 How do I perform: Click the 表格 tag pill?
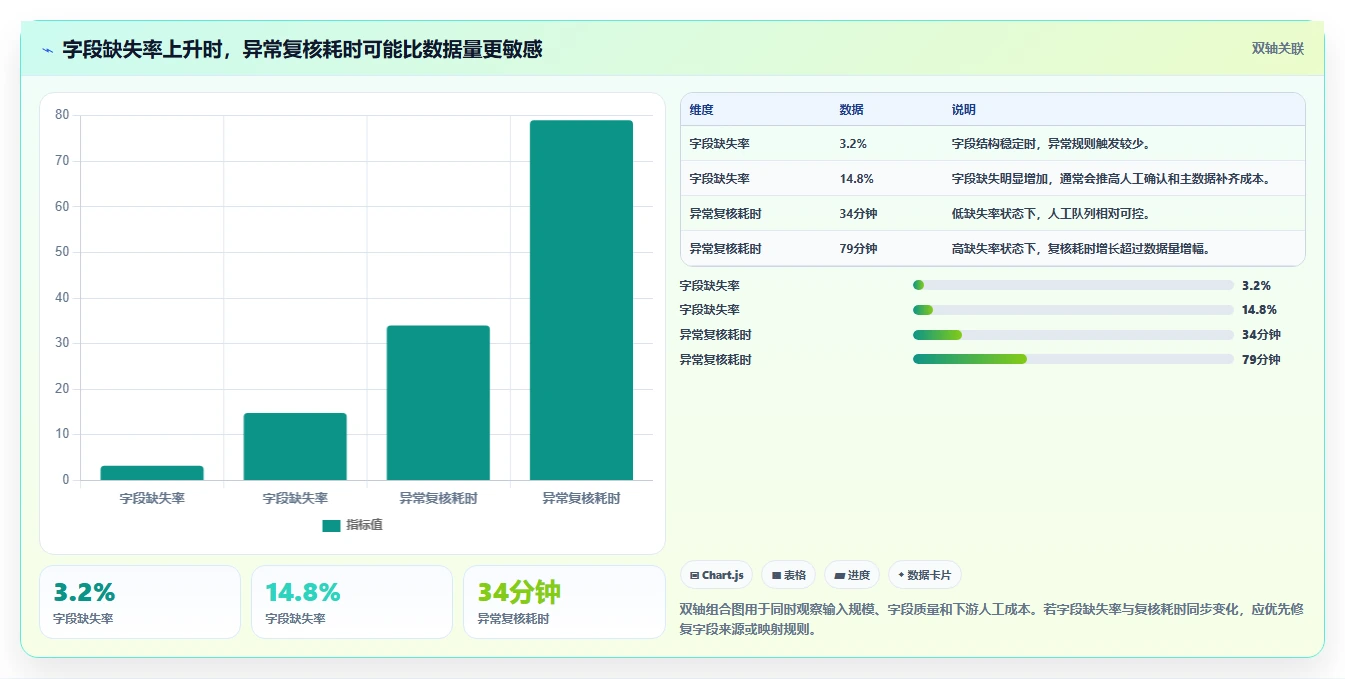pyautogui.click(x=789, y=575)
